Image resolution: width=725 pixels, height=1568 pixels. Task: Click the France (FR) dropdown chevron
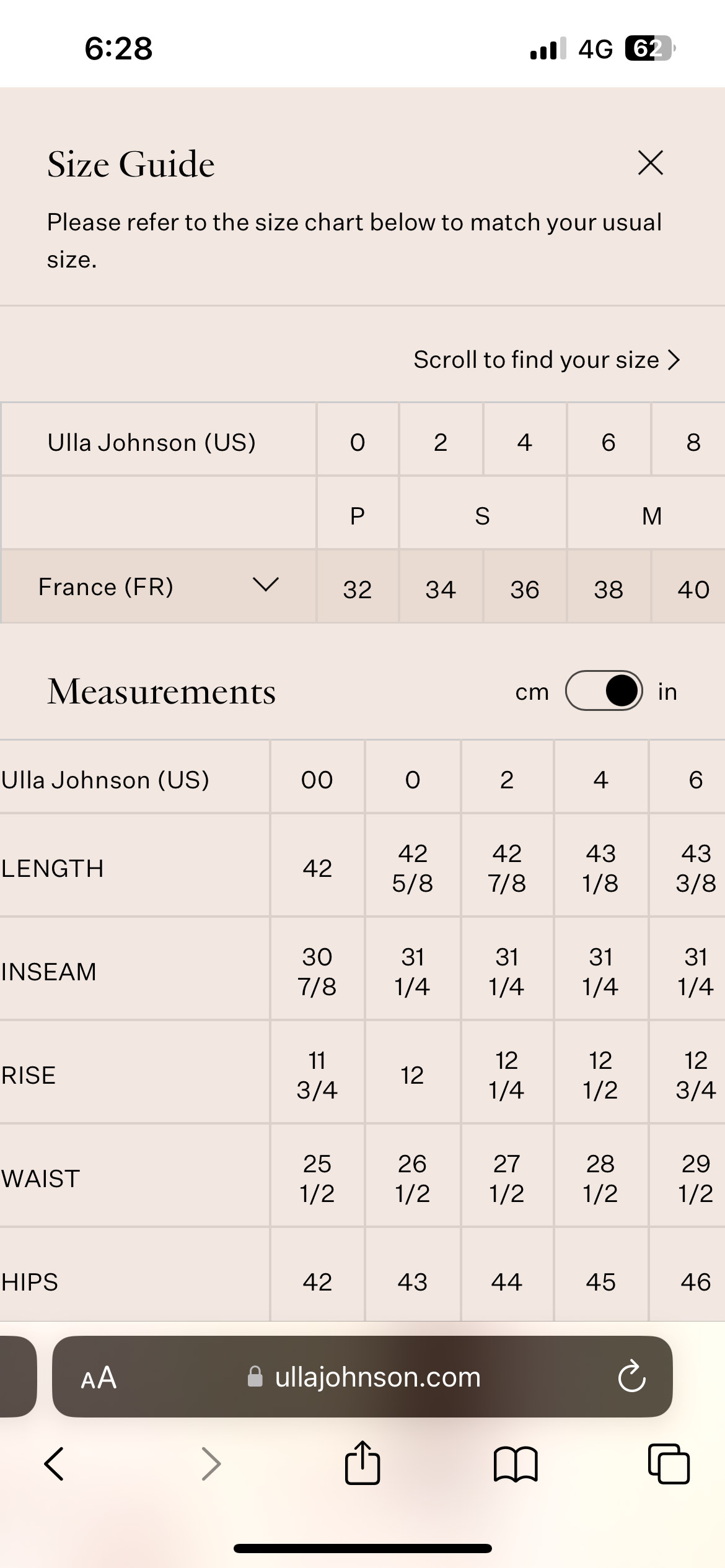(266, 584)
